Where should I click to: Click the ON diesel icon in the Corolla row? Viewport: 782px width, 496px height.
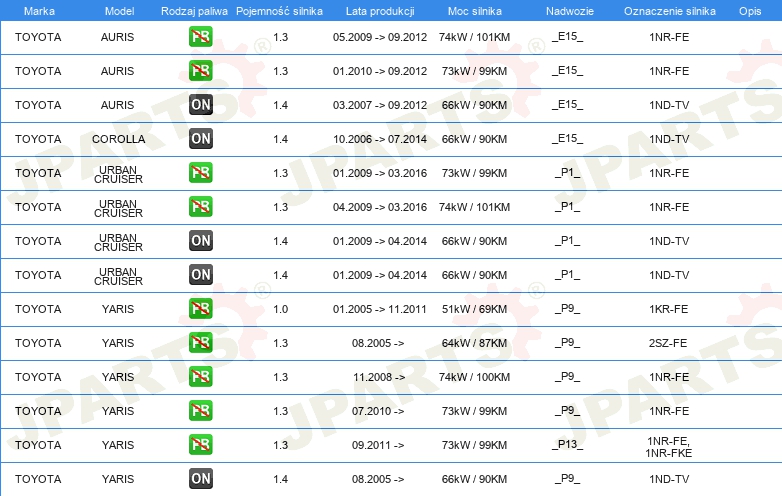(201, 139)
